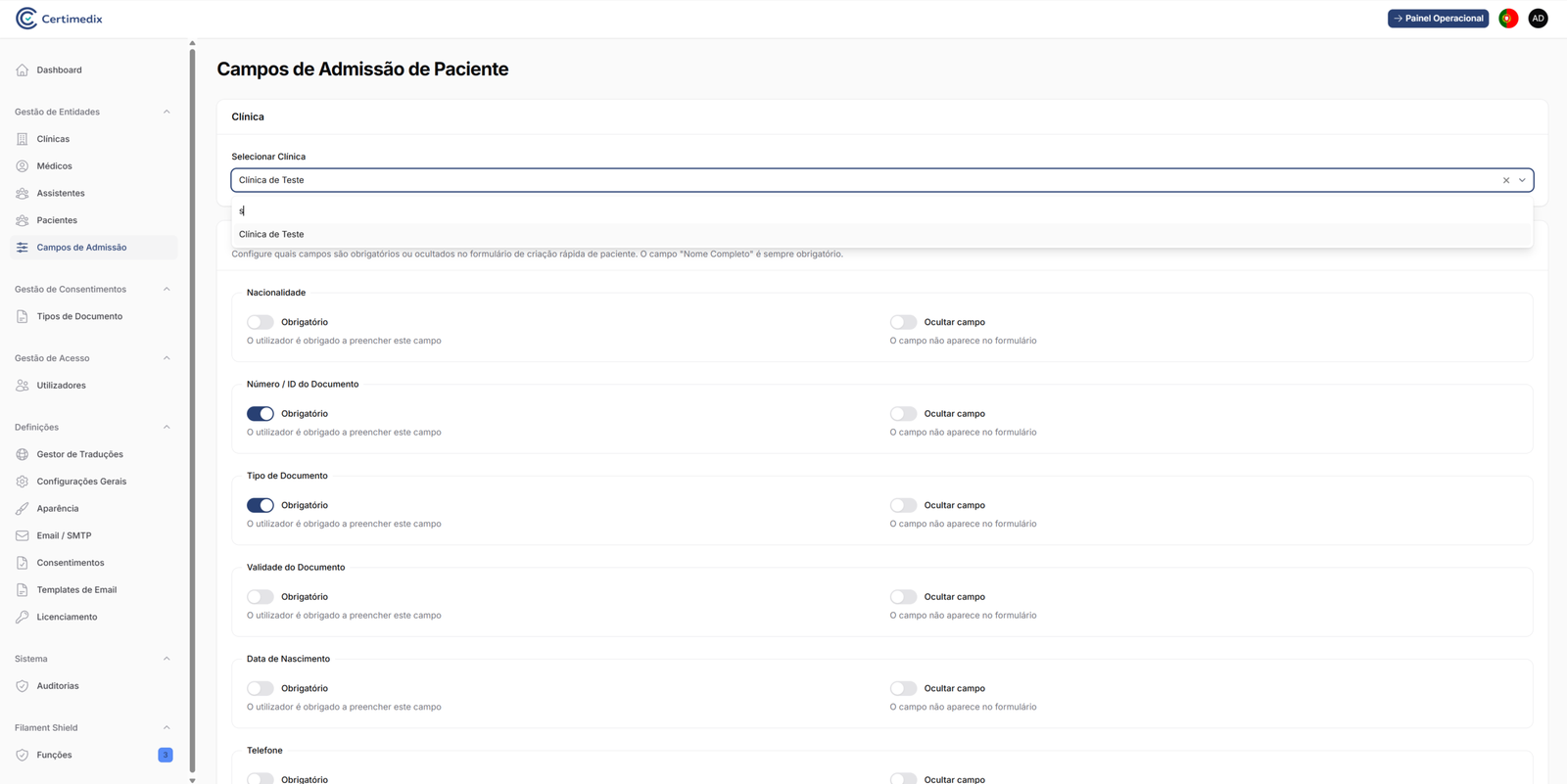The height and width of the screenshot is (784, 1567).
Task: Disable Obrigatório for Número / ID do Documento
Action: pyautogui.click(x=260, y=414)
